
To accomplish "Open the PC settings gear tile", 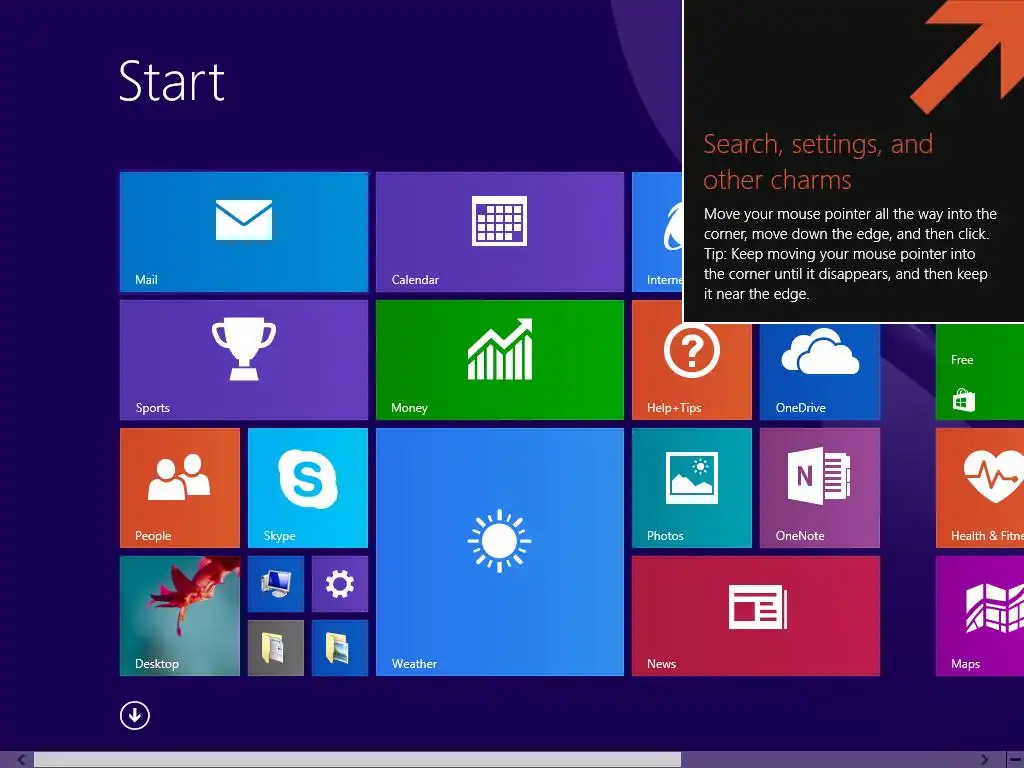I will point(340,584).
